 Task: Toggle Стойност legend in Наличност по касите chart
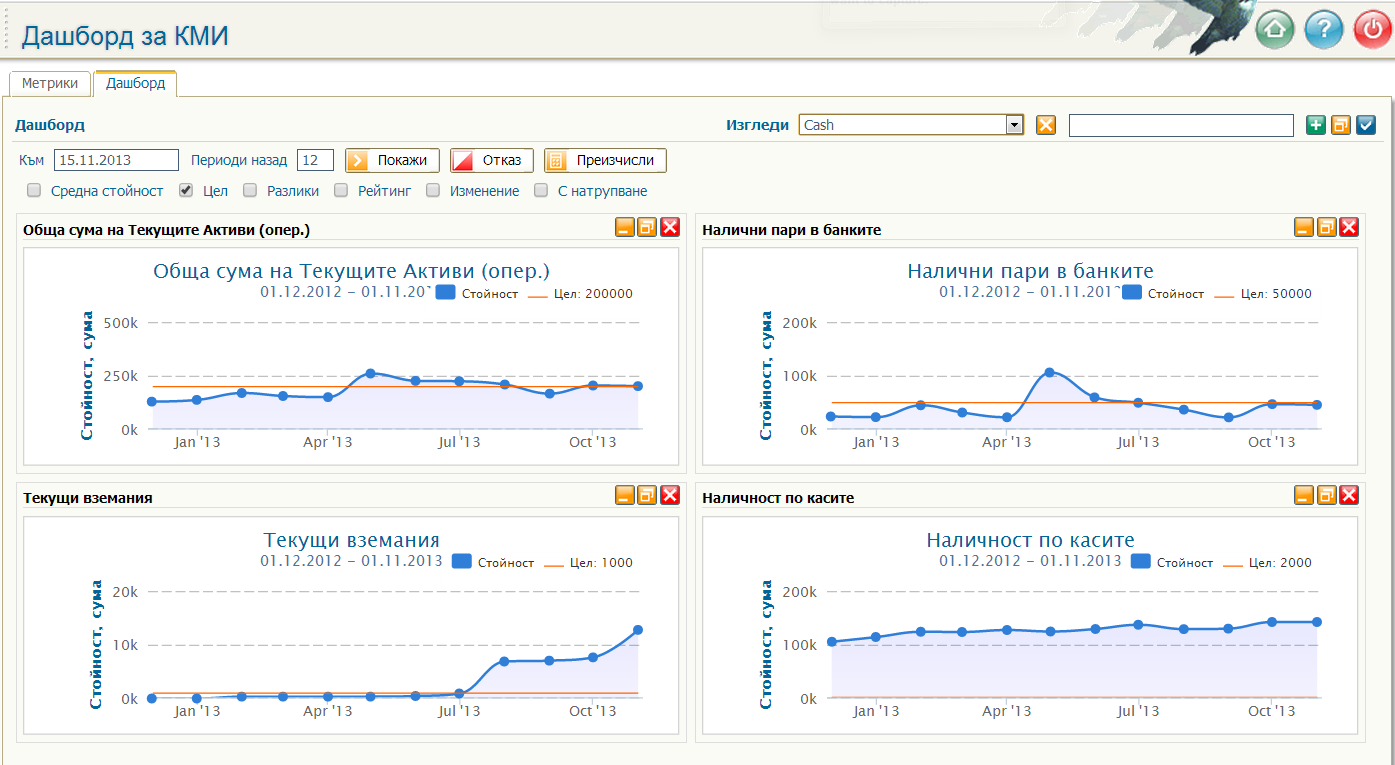tap(1172, 563)
